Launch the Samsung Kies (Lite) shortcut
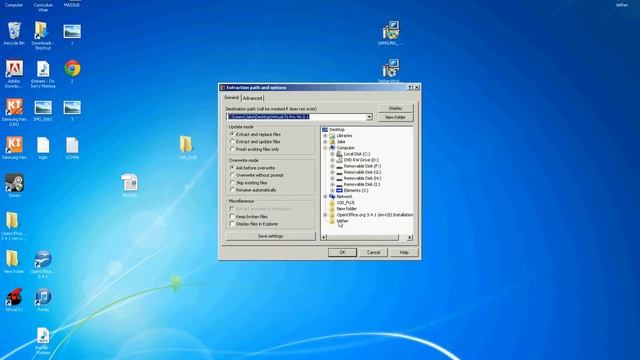The width and height of the screenshot is (640, 360). click(x=14, y=107)
